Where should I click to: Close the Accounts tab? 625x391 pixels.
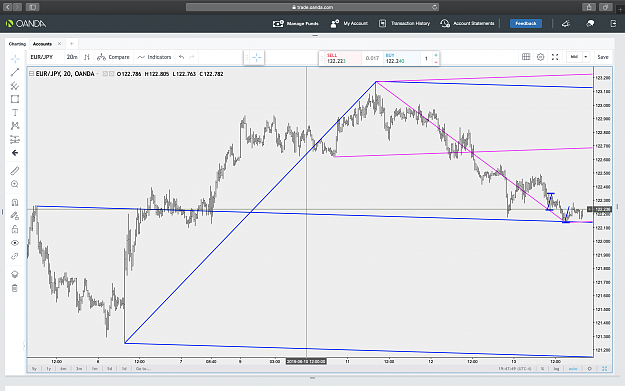(59, 44)
